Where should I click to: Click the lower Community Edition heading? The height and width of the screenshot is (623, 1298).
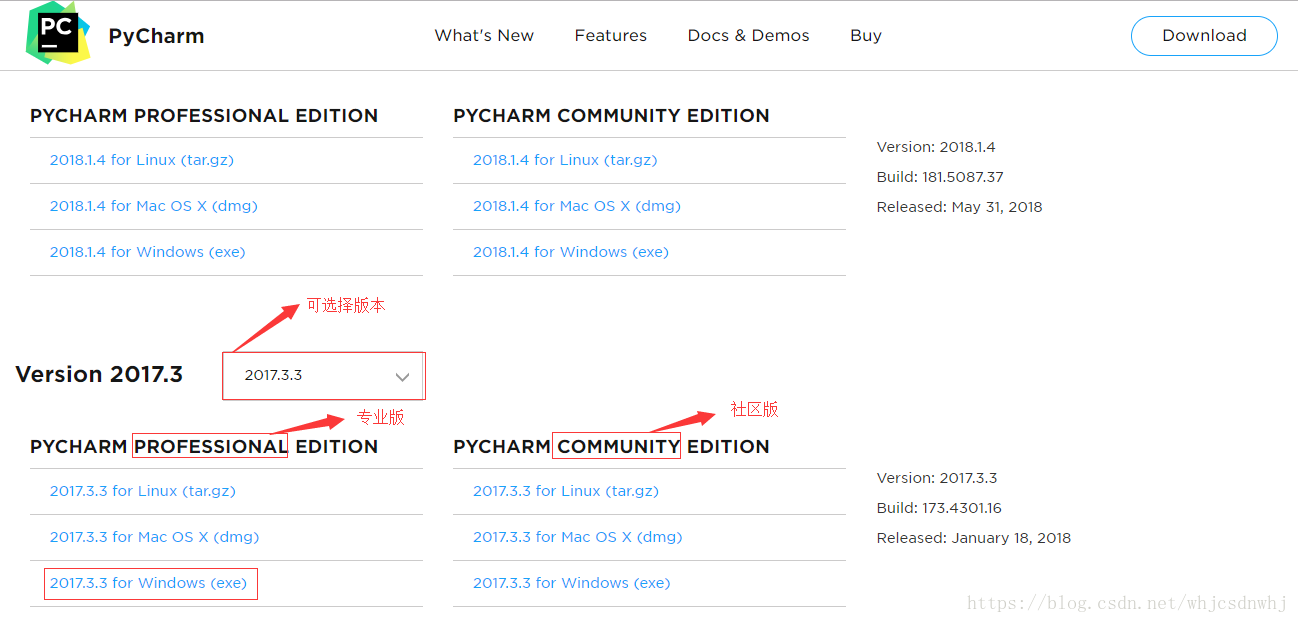pyautogui.click(x=611, y=447)
